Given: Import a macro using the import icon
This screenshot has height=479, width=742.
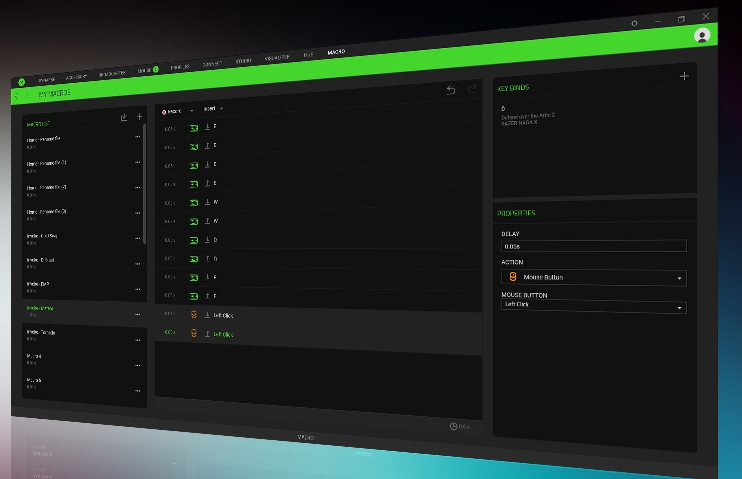Looking at the screenshot, I should [124, 117].
